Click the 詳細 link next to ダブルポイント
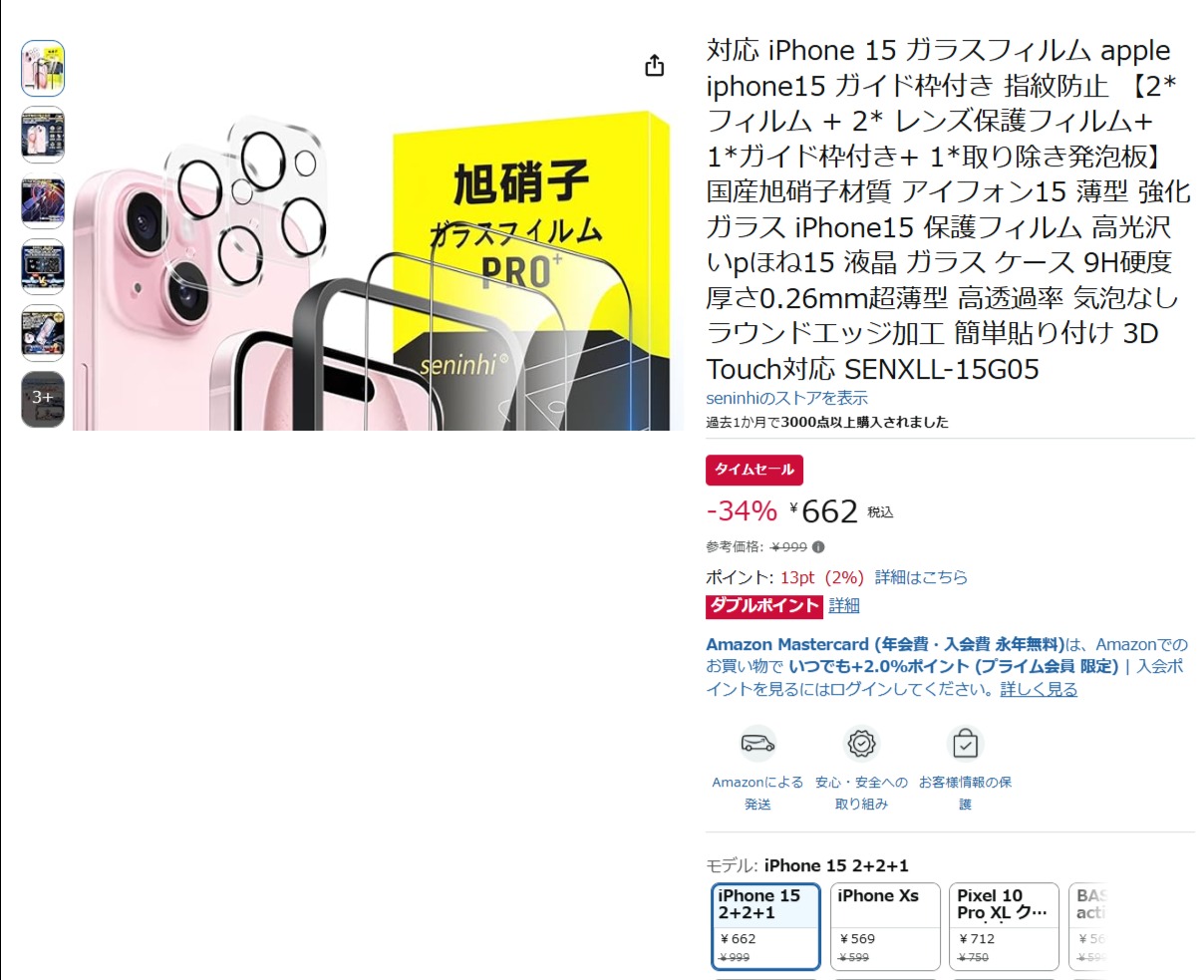1204x980 pixels. click(x=844, y=605)
